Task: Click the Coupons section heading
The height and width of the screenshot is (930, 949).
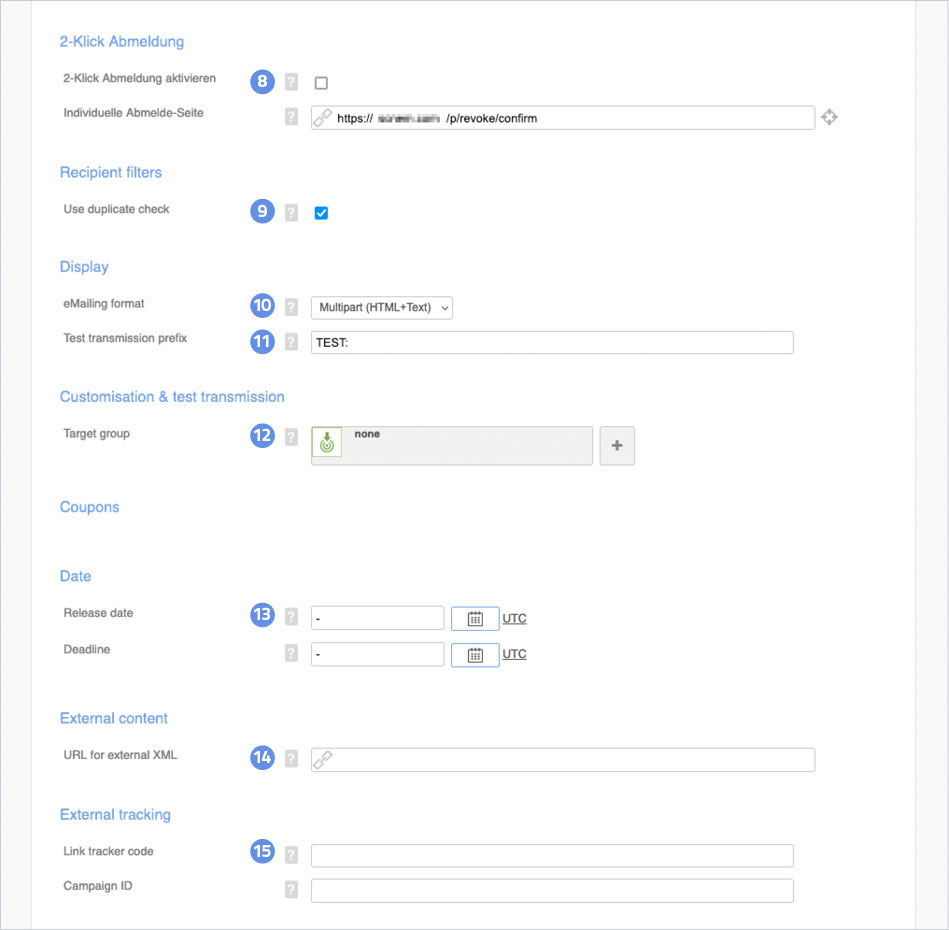Action: [x=90, y=507]
